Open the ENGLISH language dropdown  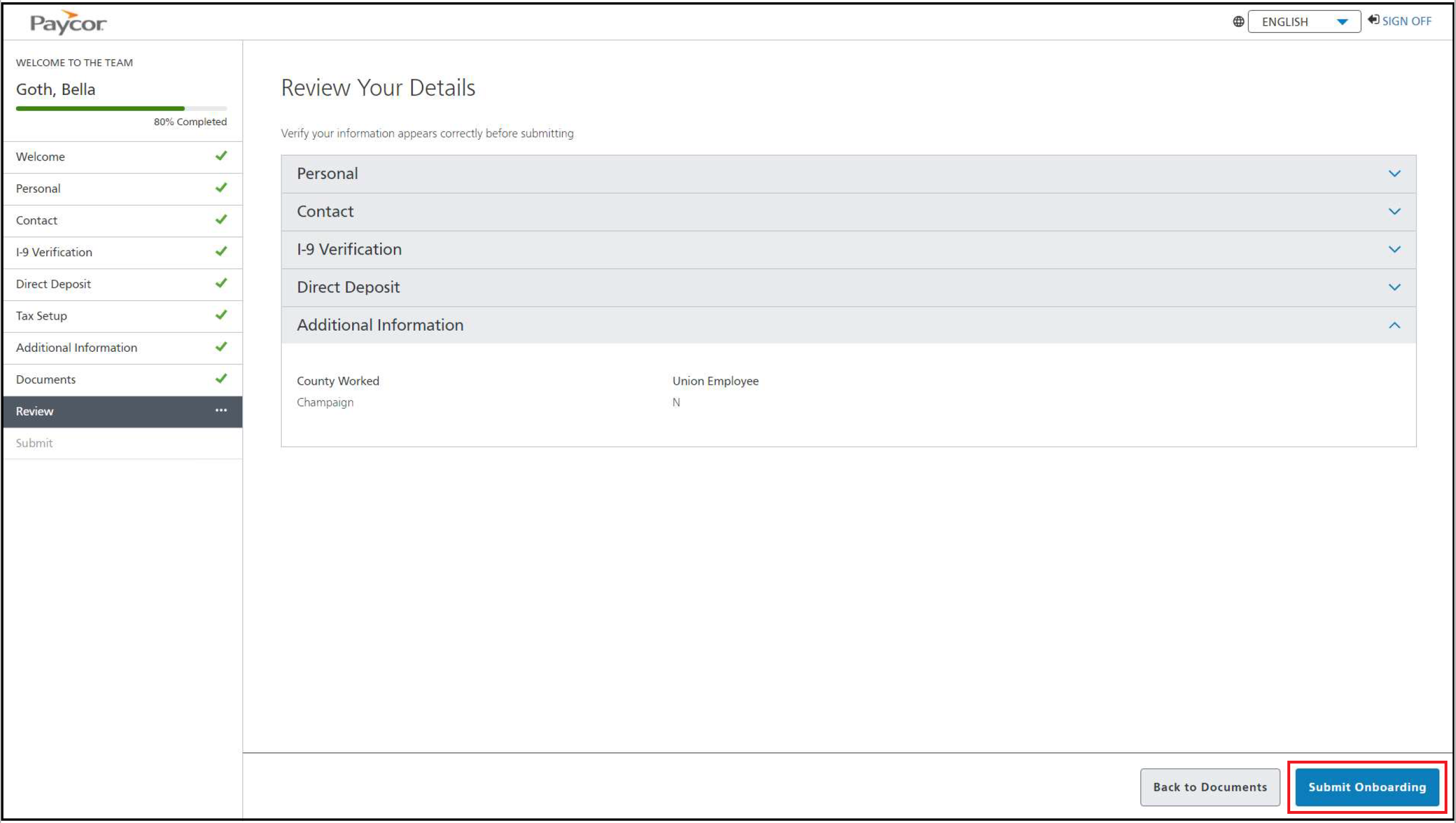(x=1303, y=22)
